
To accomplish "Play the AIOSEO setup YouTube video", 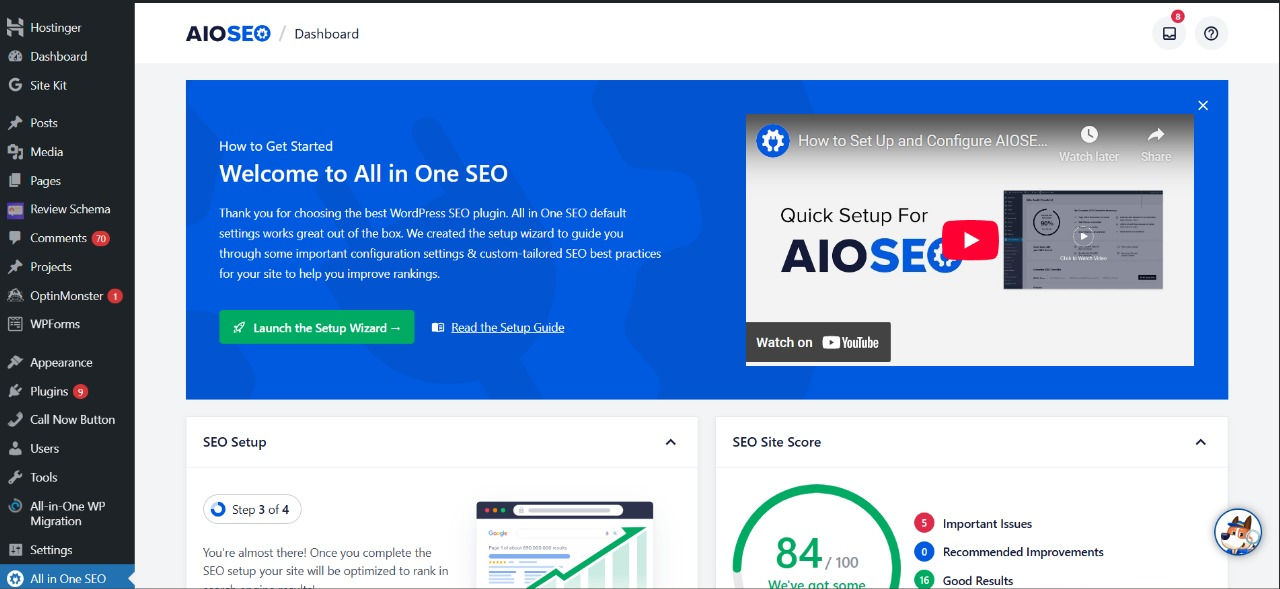I will point(969,240).
